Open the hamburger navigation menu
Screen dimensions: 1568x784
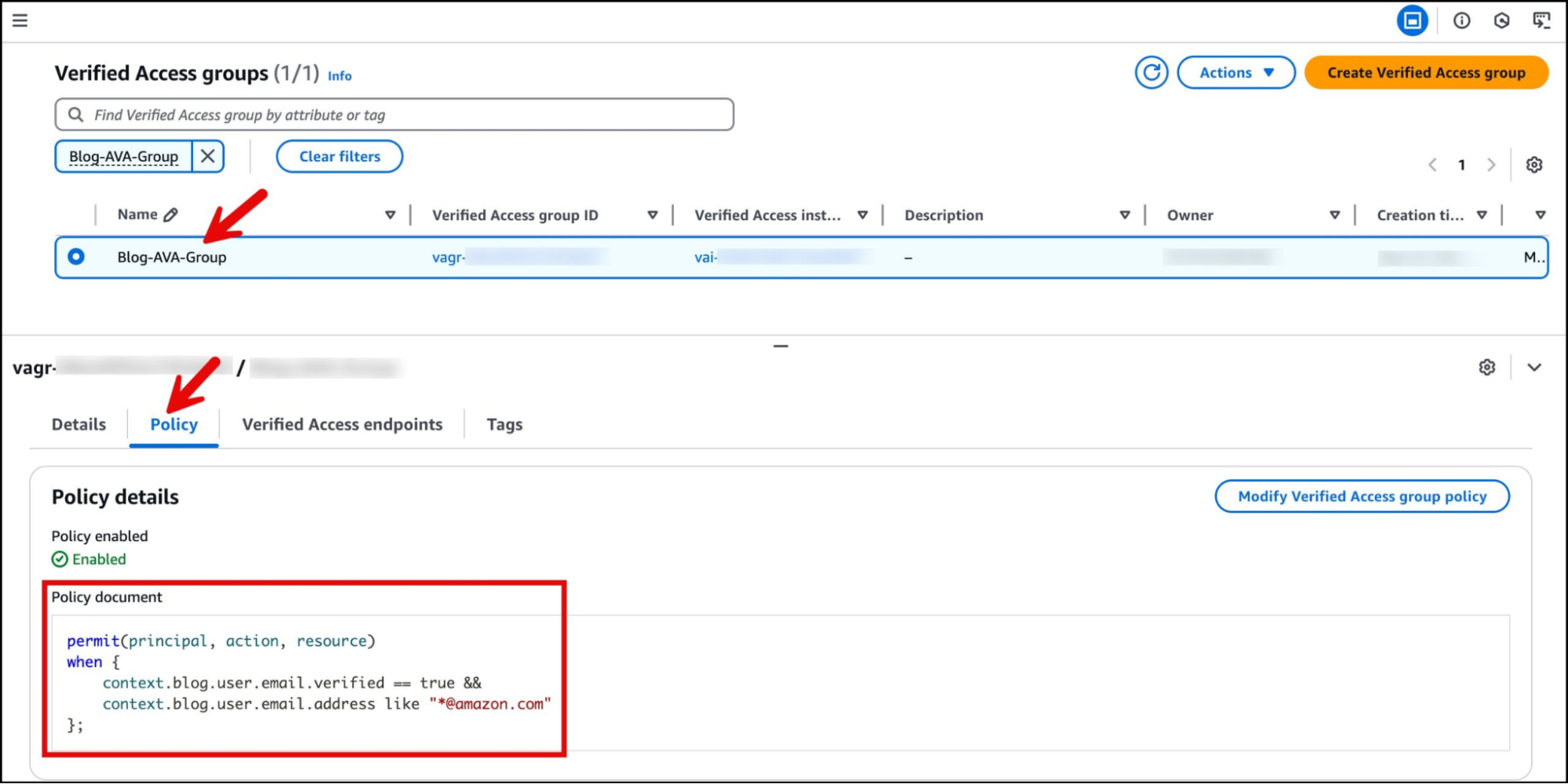pos(20,20)
